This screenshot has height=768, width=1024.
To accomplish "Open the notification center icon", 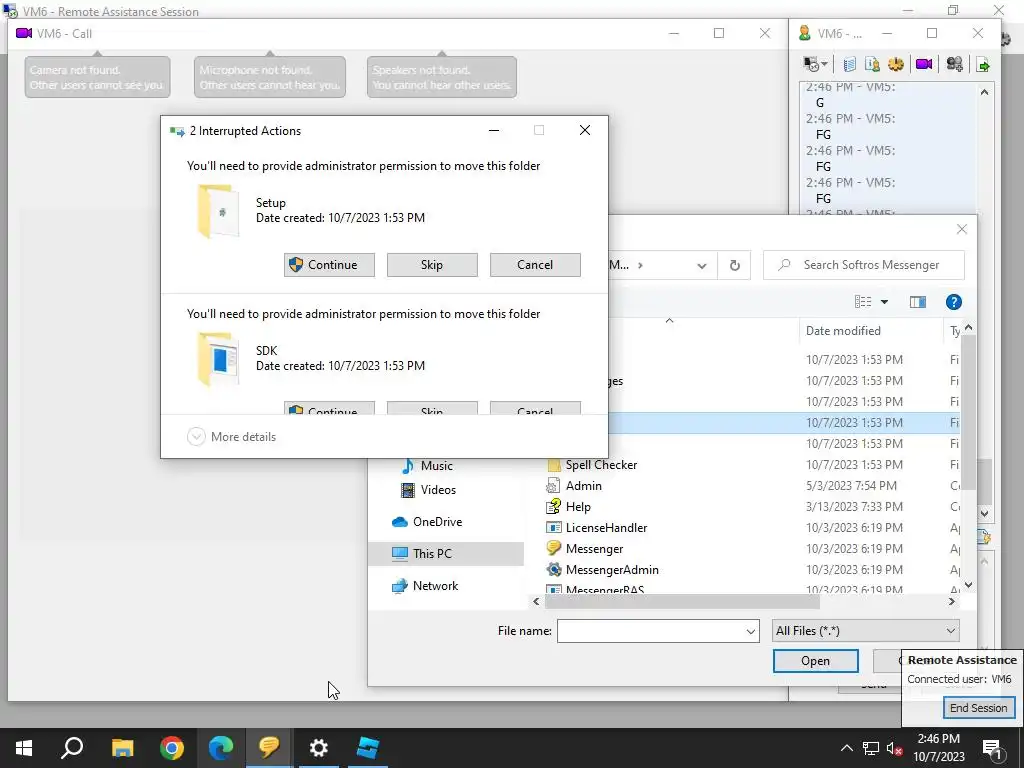I will point(992,748).
